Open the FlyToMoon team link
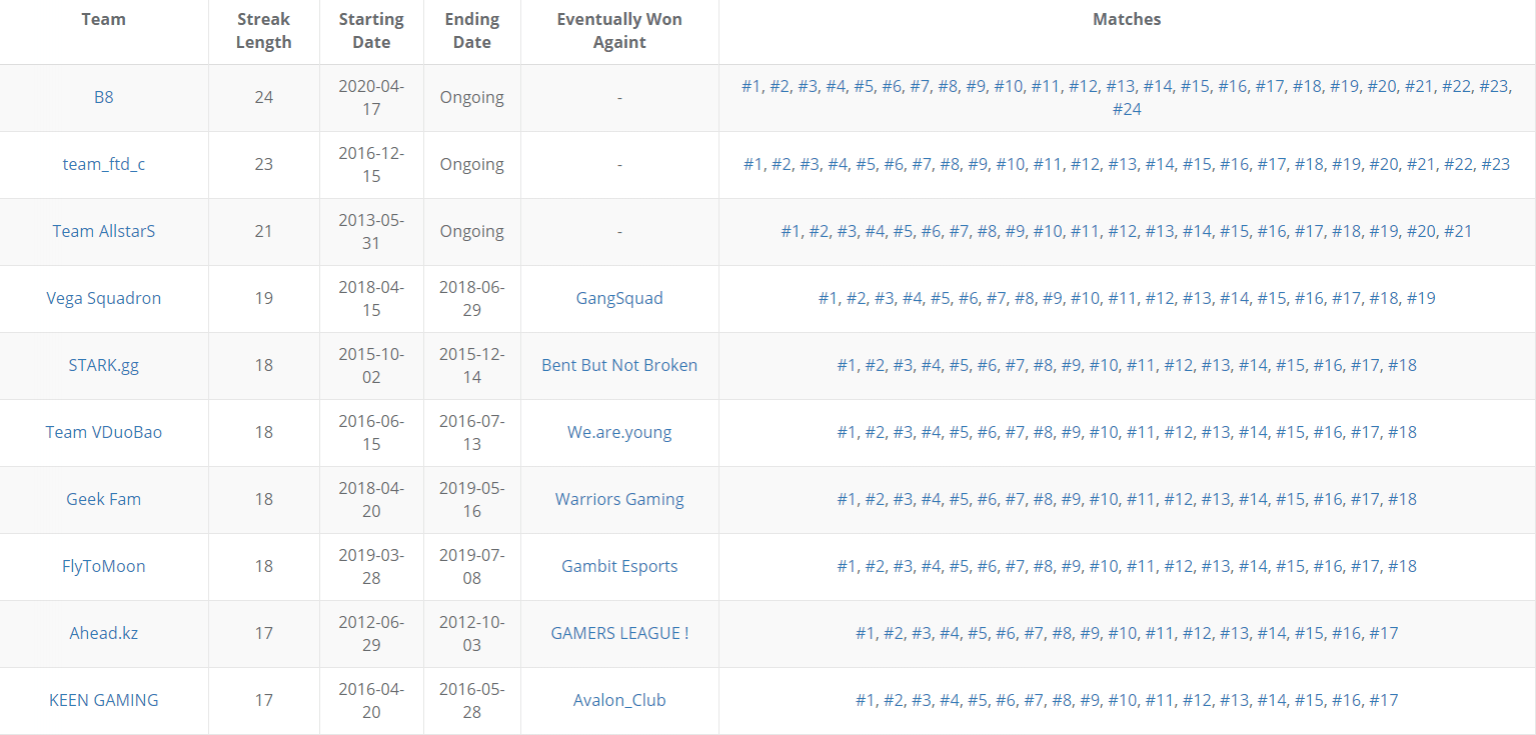This screenshot has width=1536, height=735. coord(104,567)
